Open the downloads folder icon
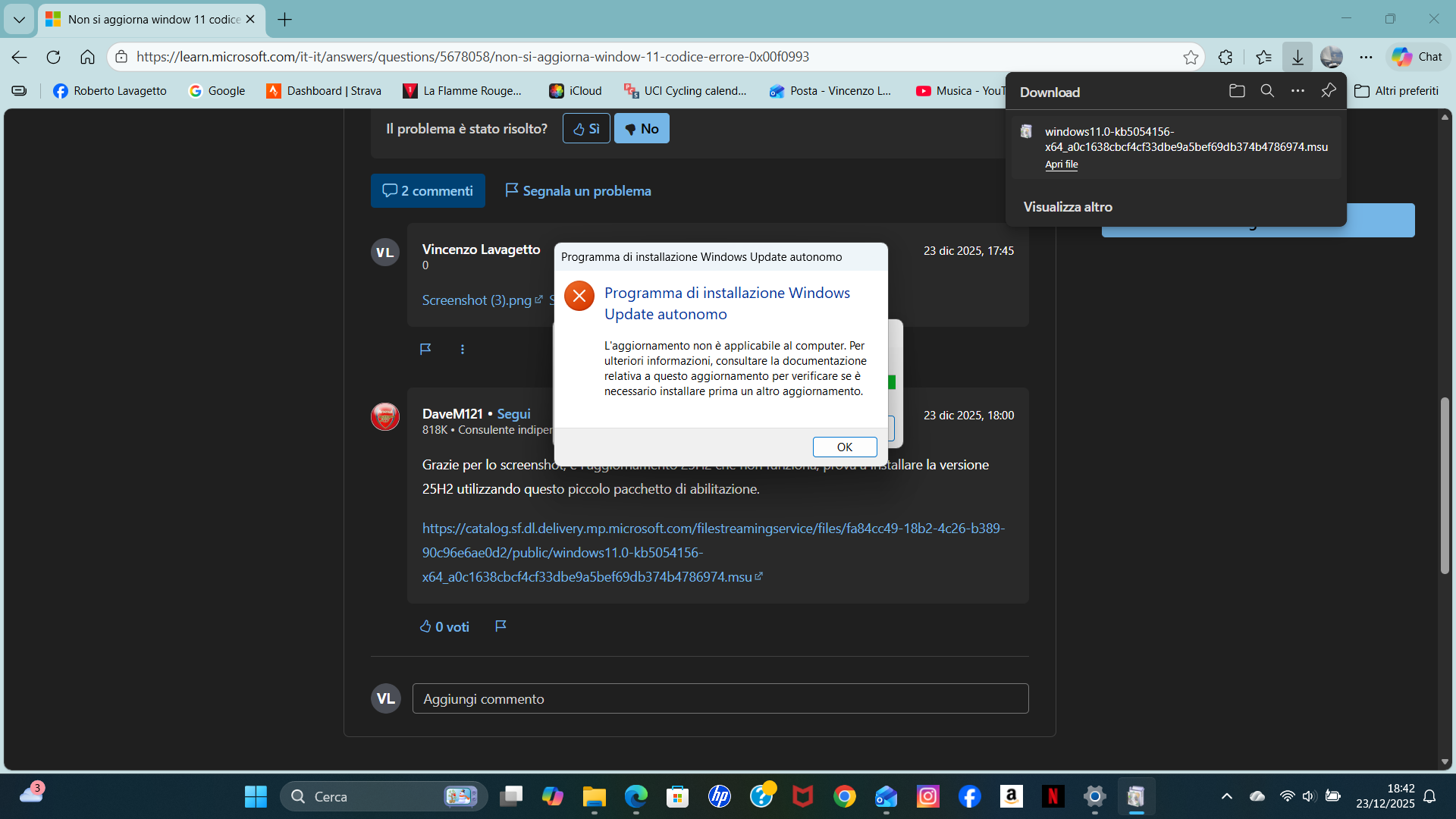 pyautogui.click(x=1237, y=91)
